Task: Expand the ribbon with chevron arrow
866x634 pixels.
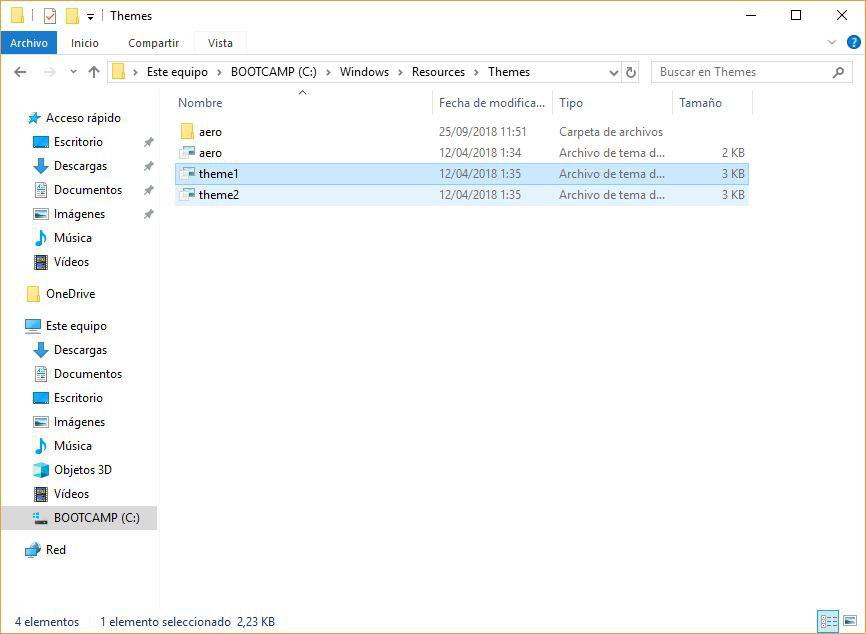Action: click(832, 43)
